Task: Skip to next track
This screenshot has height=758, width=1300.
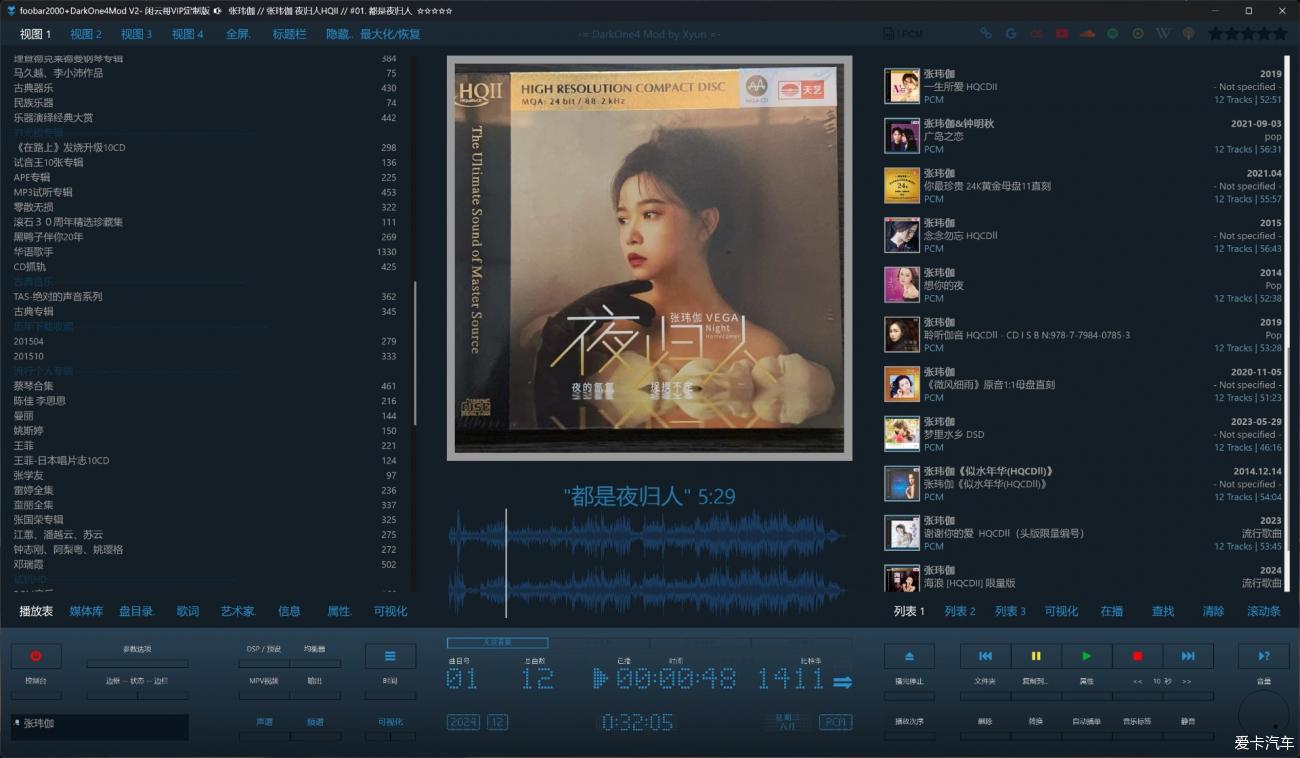Action: (x=1188, y=656)
